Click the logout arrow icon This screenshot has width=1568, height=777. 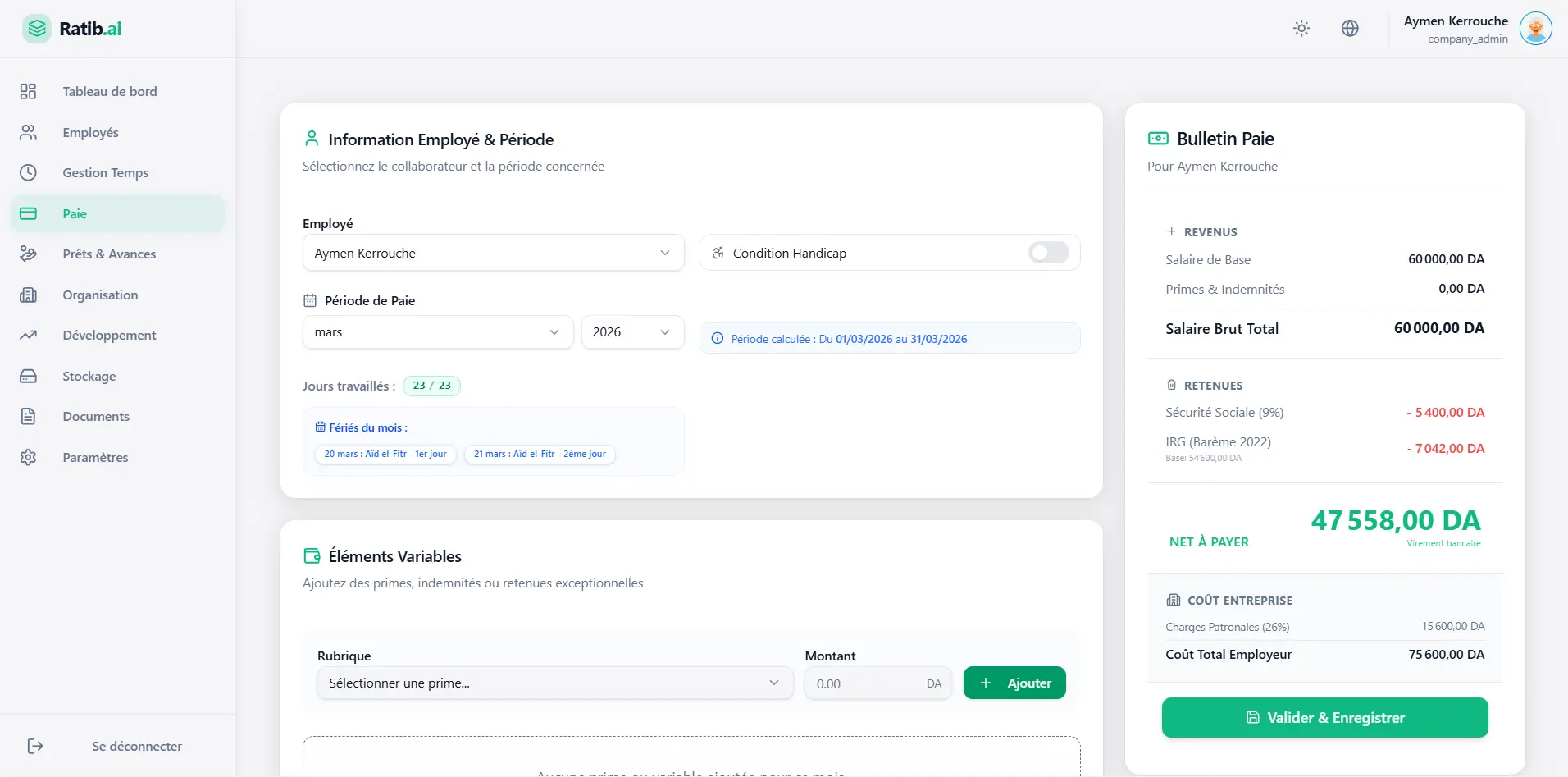pyautogui.click(x=35, y=746)
